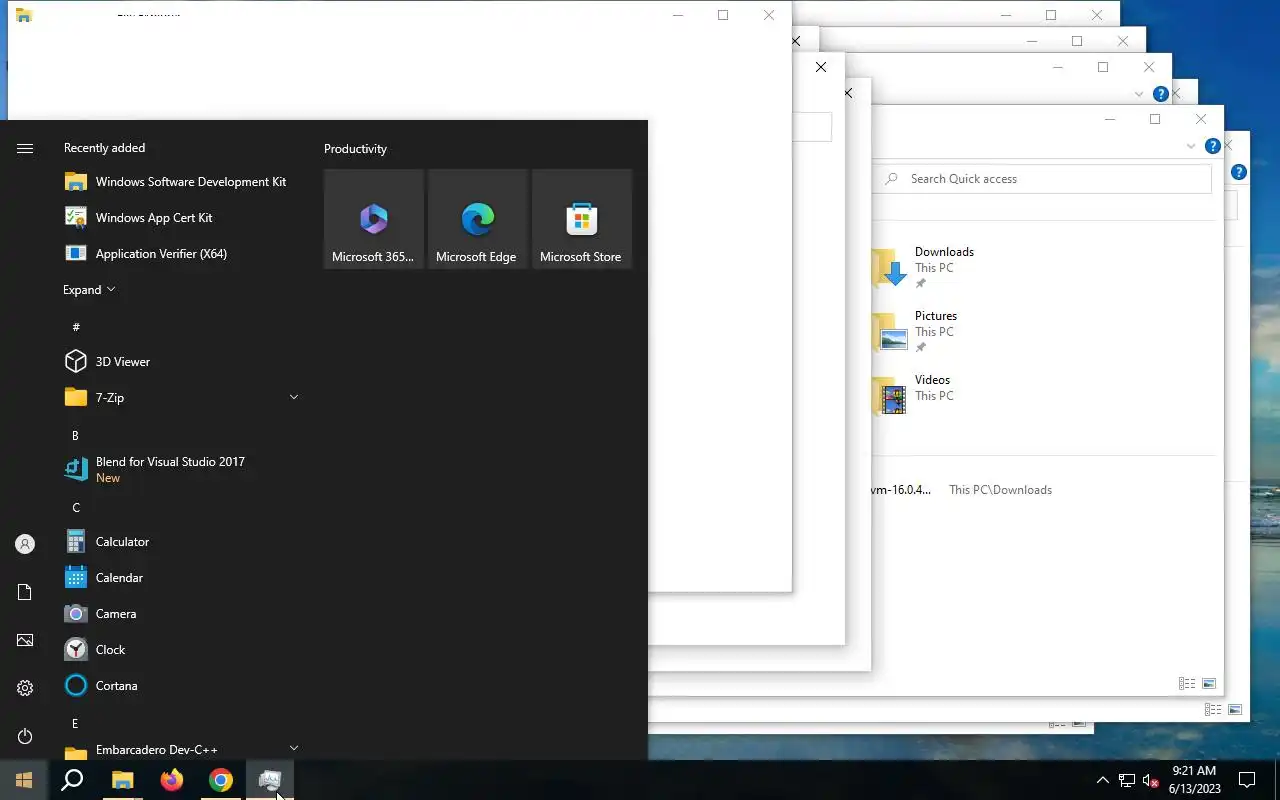Select recent file path This PC\Downloads
The image size is (1280, 800).
[1000, 490]
